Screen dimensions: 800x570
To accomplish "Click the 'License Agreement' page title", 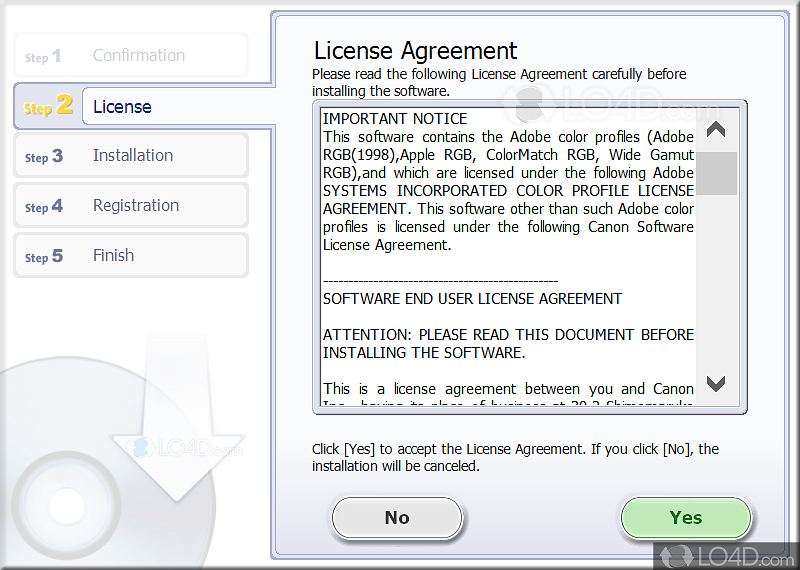I will click(415, 51).
